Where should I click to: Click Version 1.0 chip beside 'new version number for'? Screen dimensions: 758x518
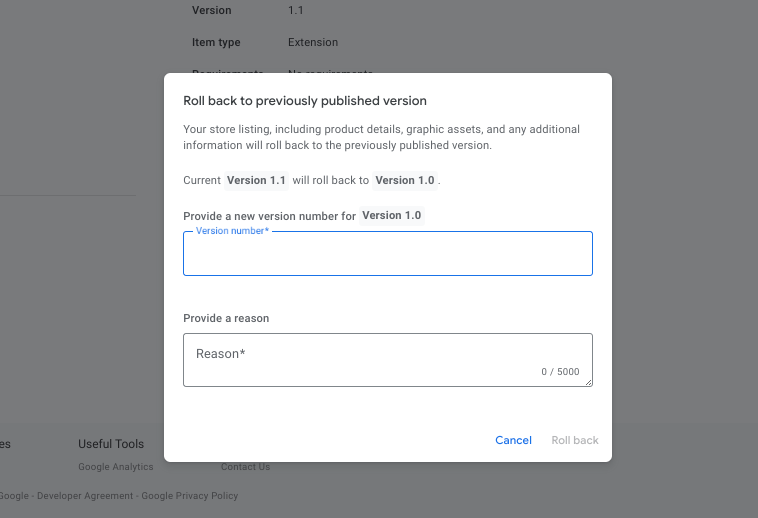[x=391, y=216]
